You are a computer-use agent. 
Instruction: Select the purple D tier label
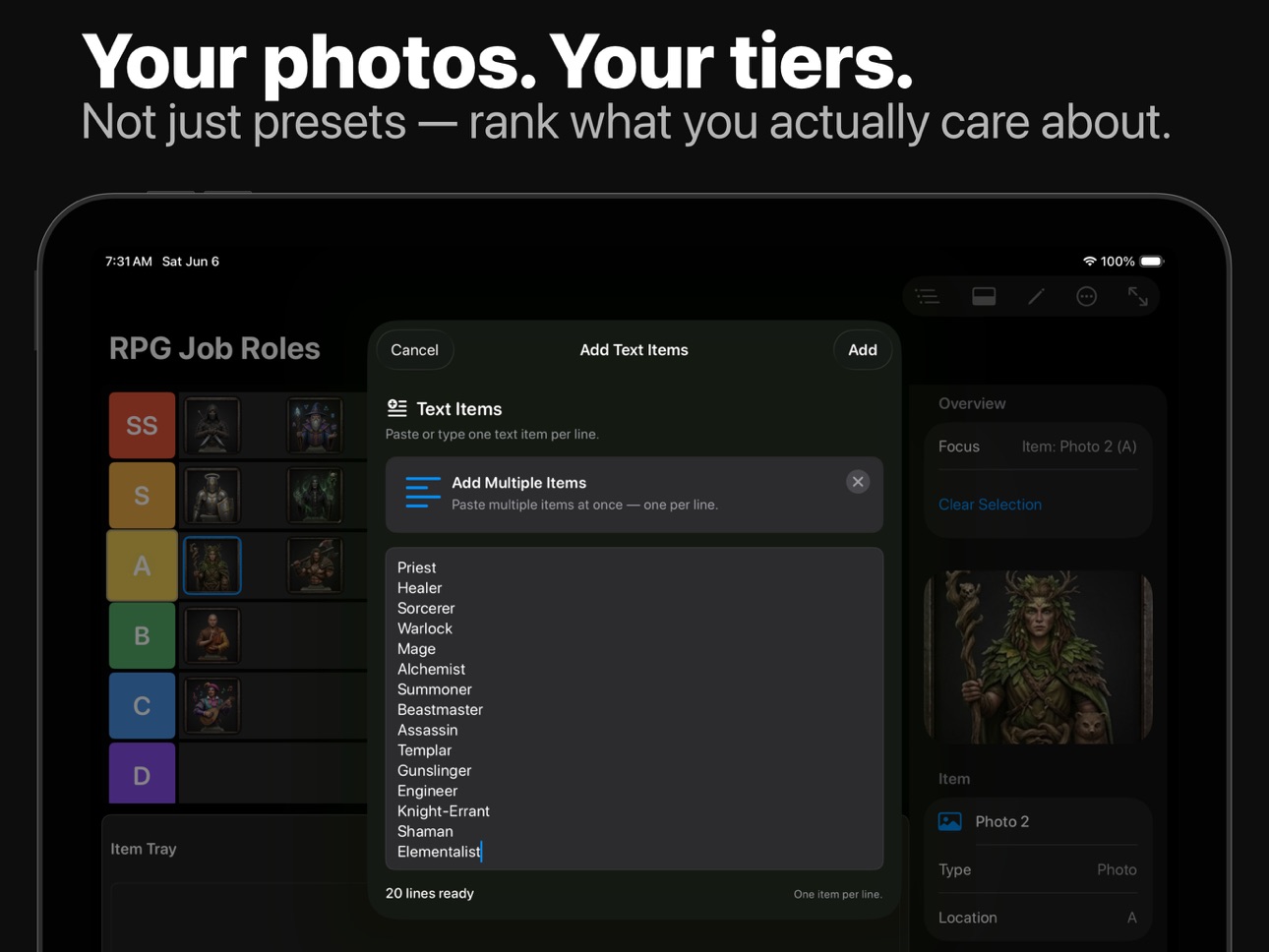click(x=142, y=775)
